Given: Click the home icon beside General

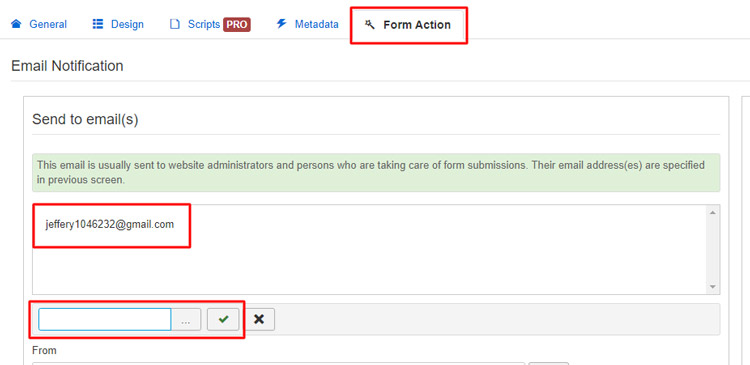Looking at the screenshot, I should (x=16, y=24).
